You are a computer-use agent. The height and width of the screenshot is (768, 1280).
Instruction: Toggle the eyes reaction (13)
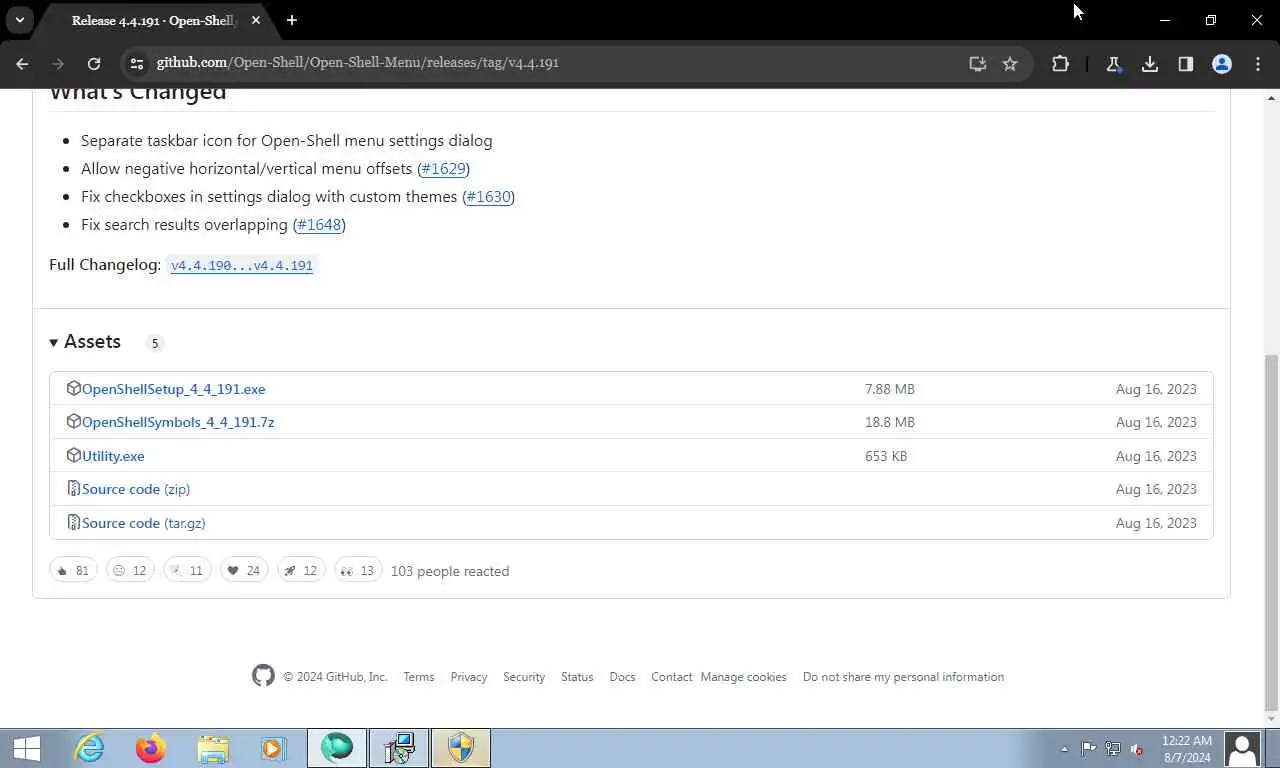coord(358,571)
